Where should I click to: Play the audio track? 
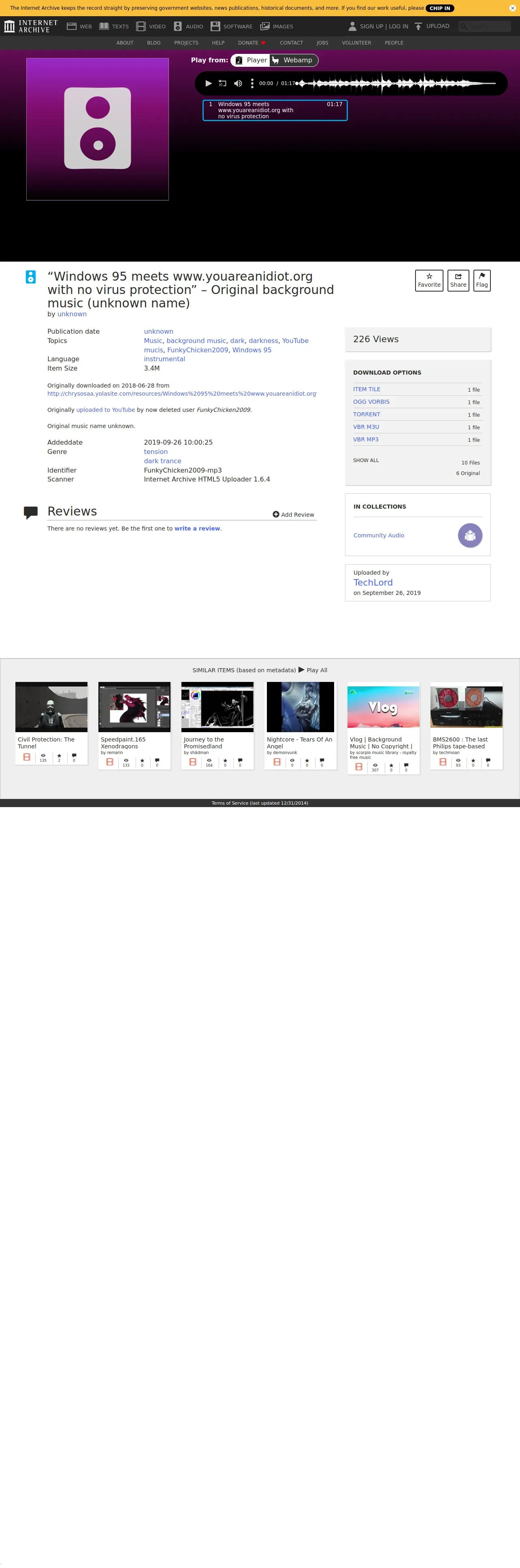click(208, 83)
